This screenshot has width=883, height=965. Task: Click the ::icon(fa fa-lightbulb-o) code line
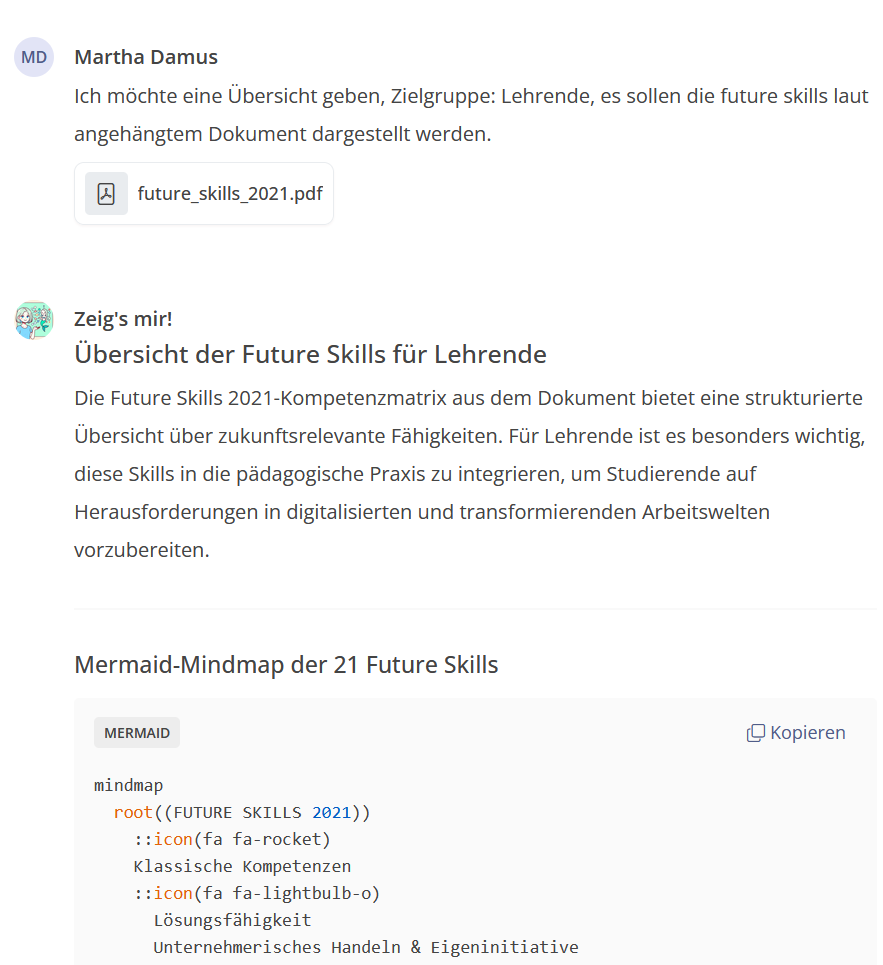256,893
